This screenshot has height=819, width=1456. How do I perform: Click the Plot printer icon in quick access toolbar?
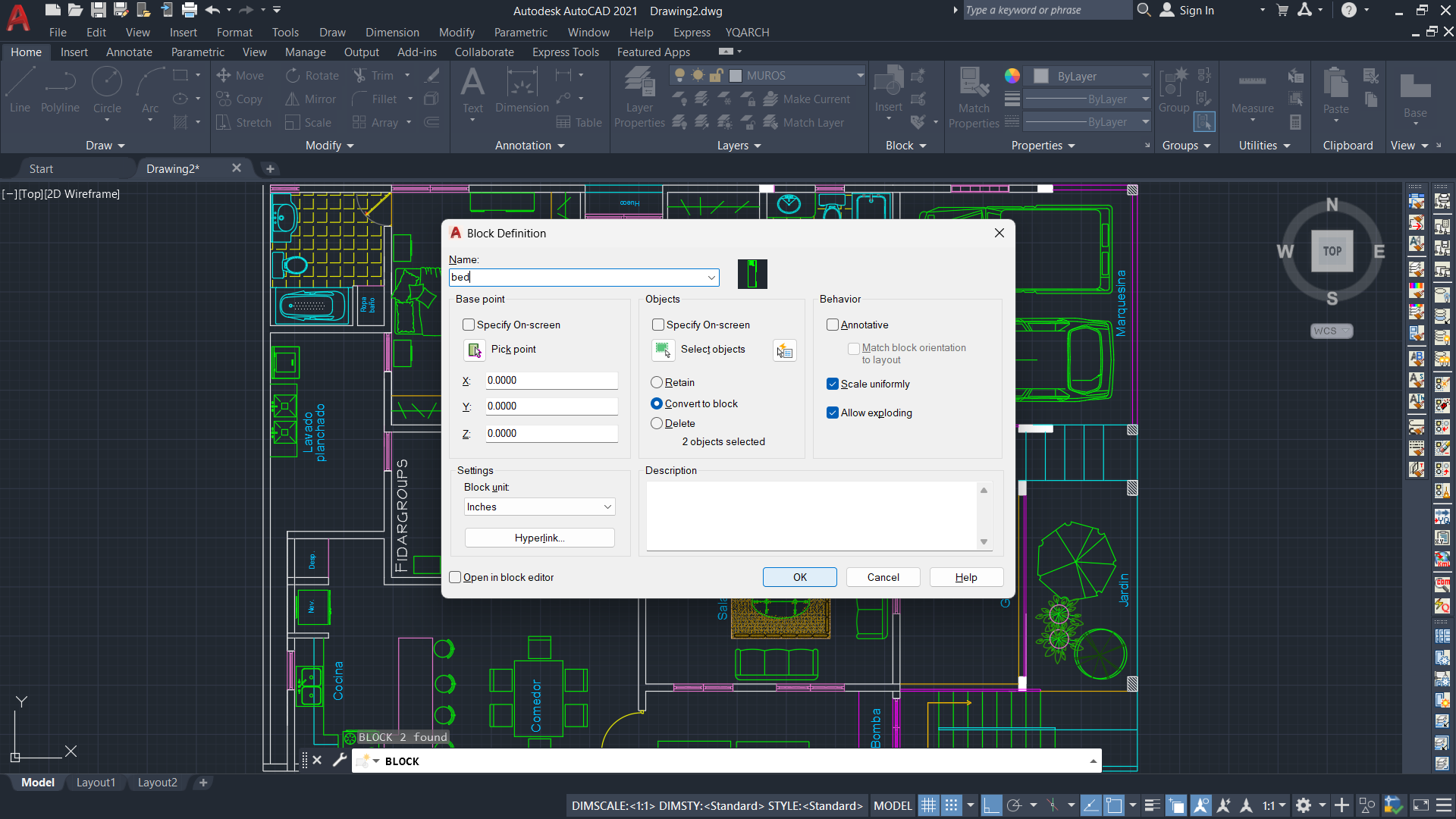coord(190,10)
